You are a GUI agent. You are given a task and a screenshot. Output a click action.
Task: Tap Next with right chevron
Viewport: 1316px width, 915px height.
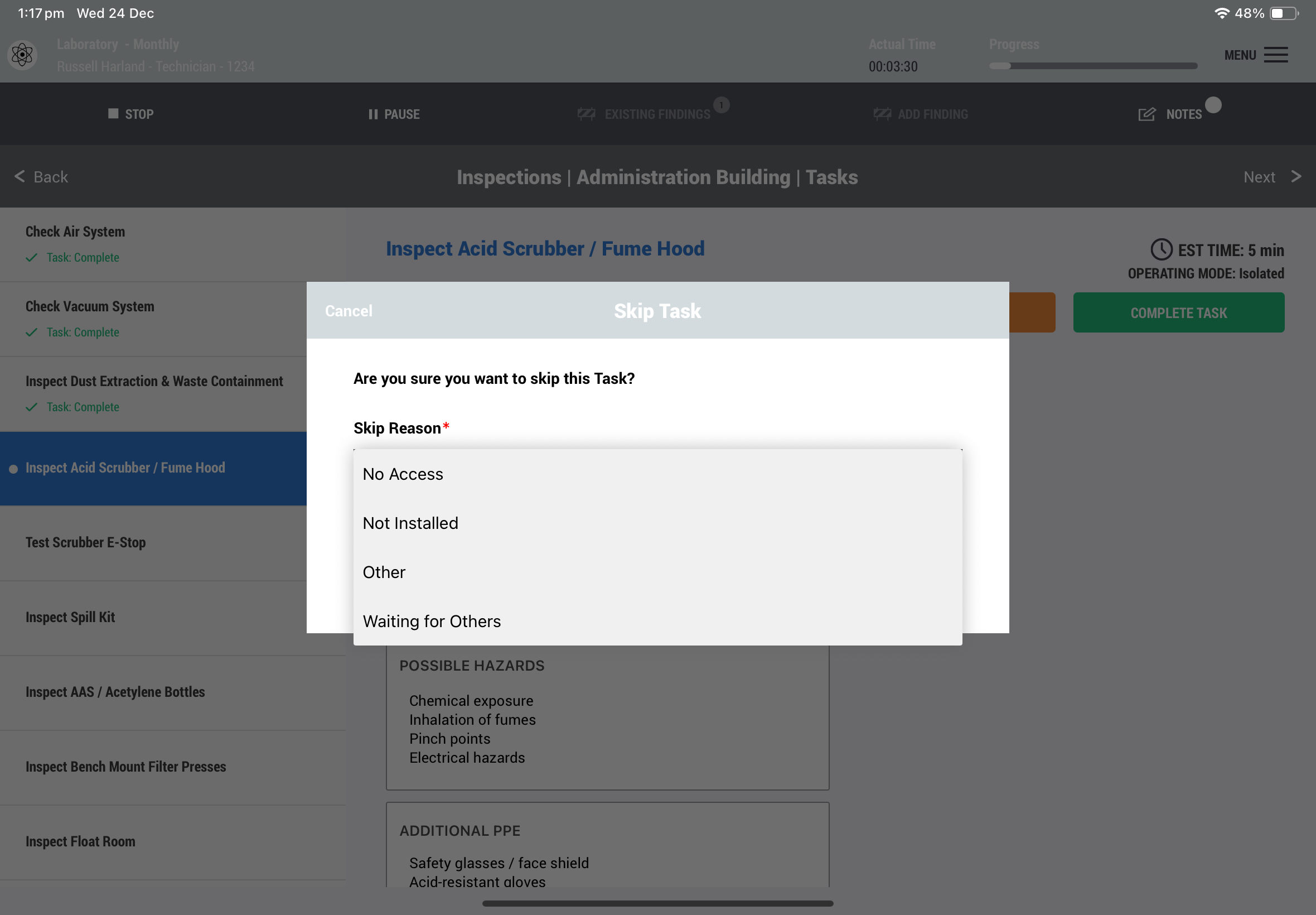pyautogui.click(x=1295, y=176)
